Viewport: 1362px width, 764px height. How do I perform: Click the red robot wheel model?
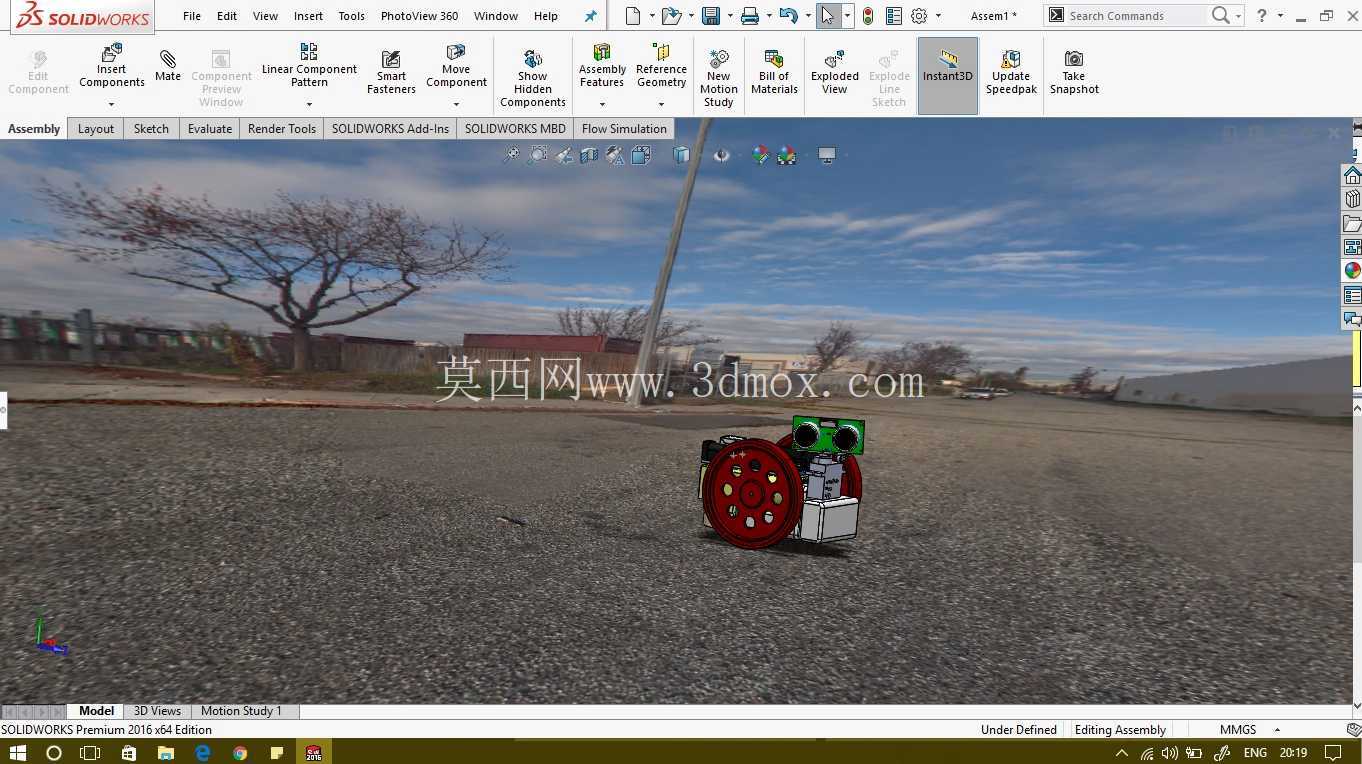(x=752, y=493)
